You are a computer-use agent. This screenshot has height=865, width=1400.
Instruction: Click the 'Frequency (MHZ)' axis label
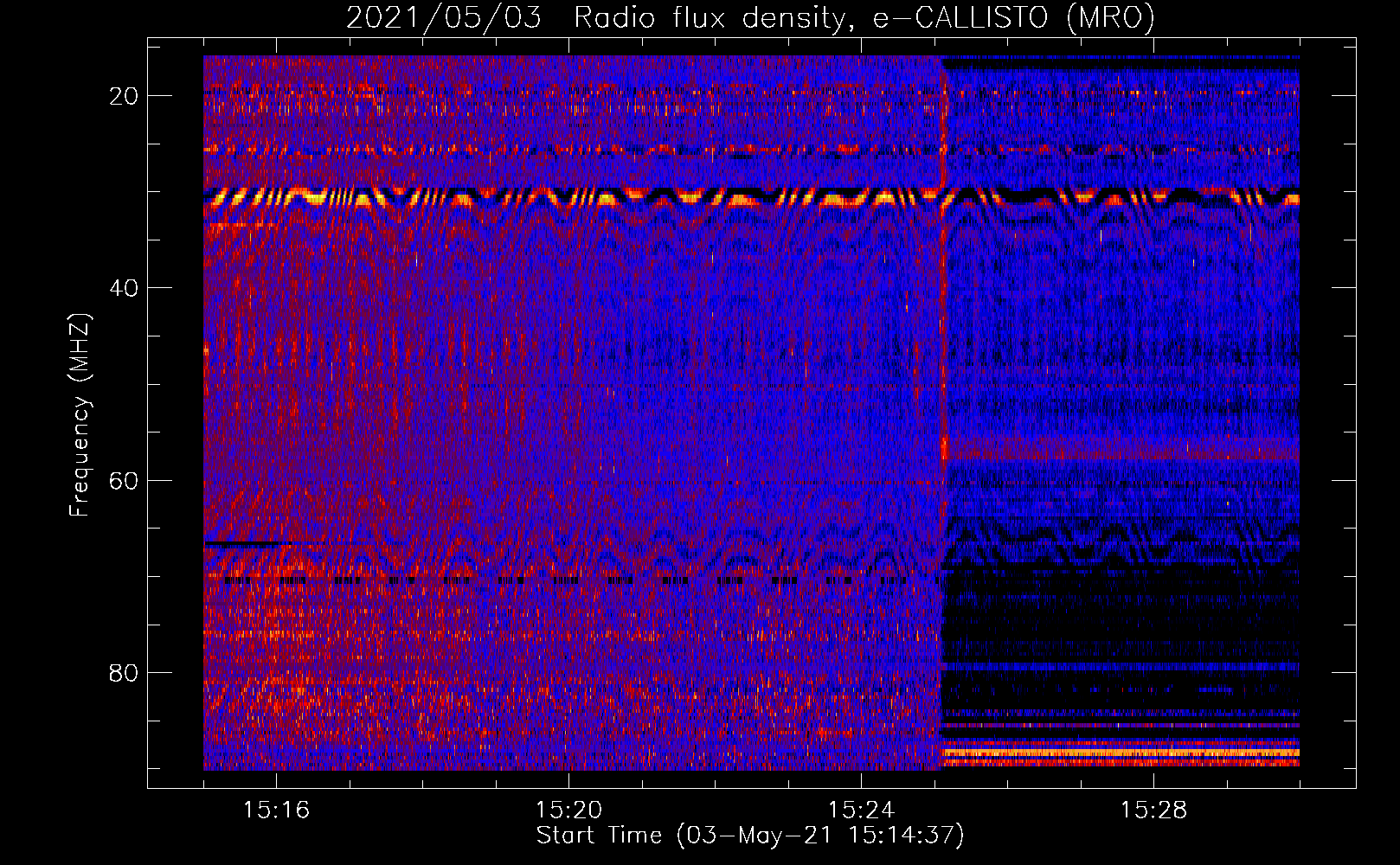tap(80, 415)
